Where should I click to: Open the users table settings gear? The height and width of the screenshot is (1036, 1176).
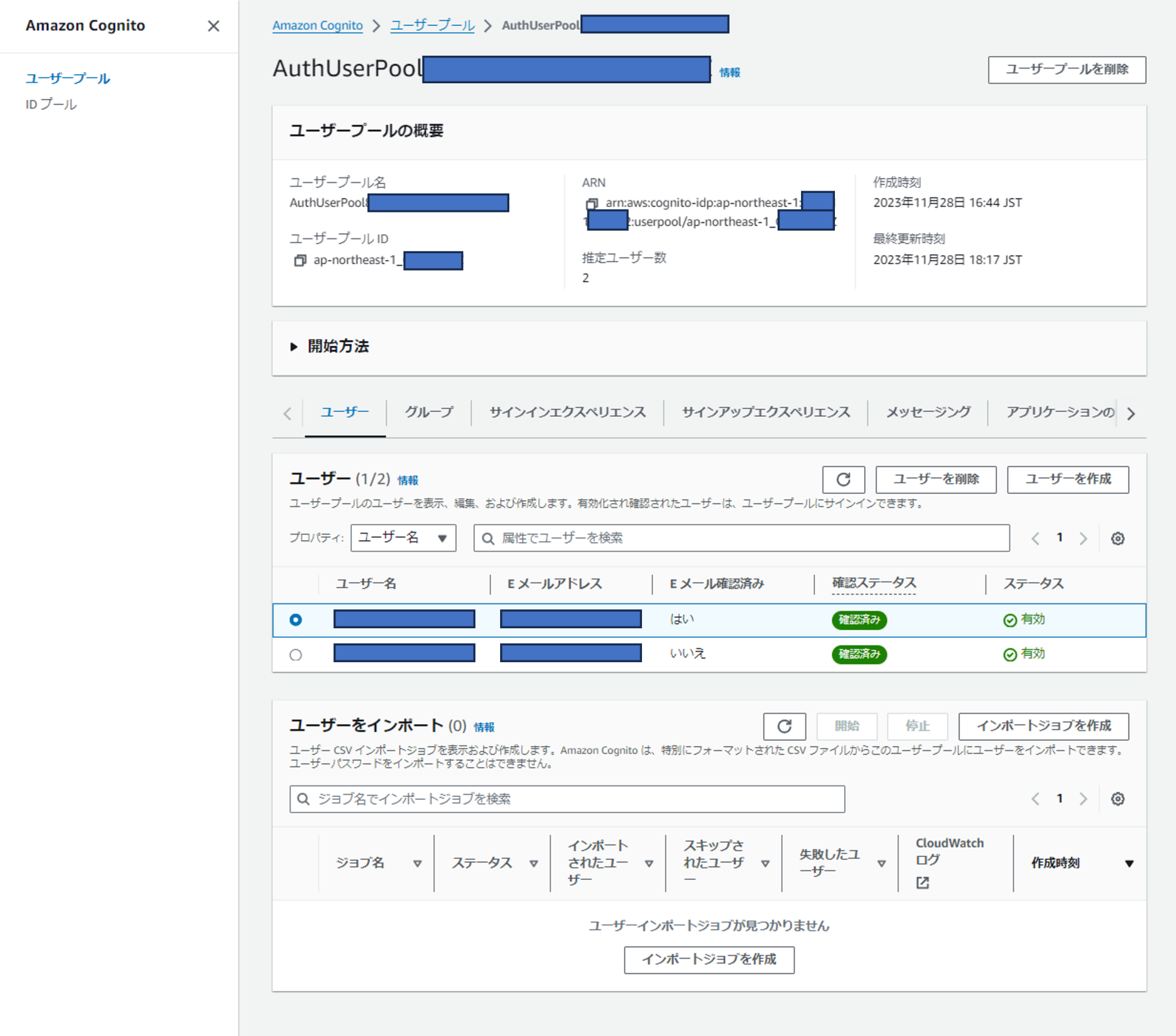(x=1118, y=538)
